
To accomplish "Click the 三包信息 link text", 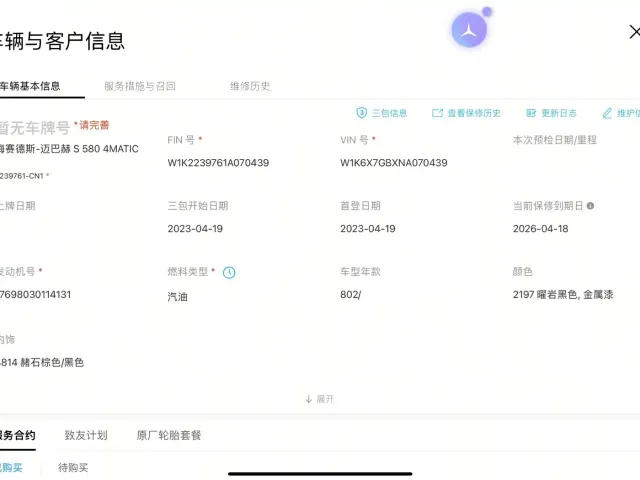I will (x=389, y=113).
